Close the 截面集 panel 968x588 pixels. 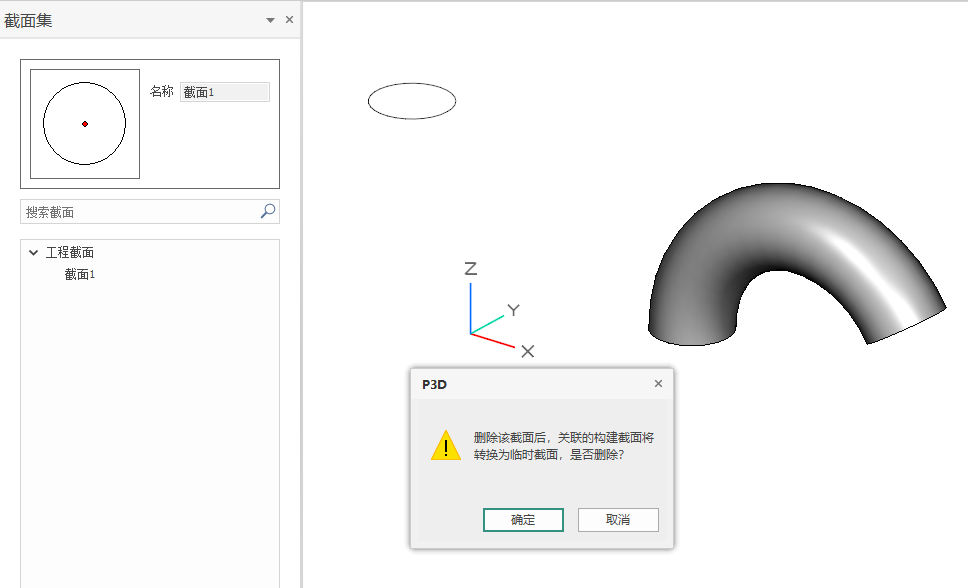point(289,19)
